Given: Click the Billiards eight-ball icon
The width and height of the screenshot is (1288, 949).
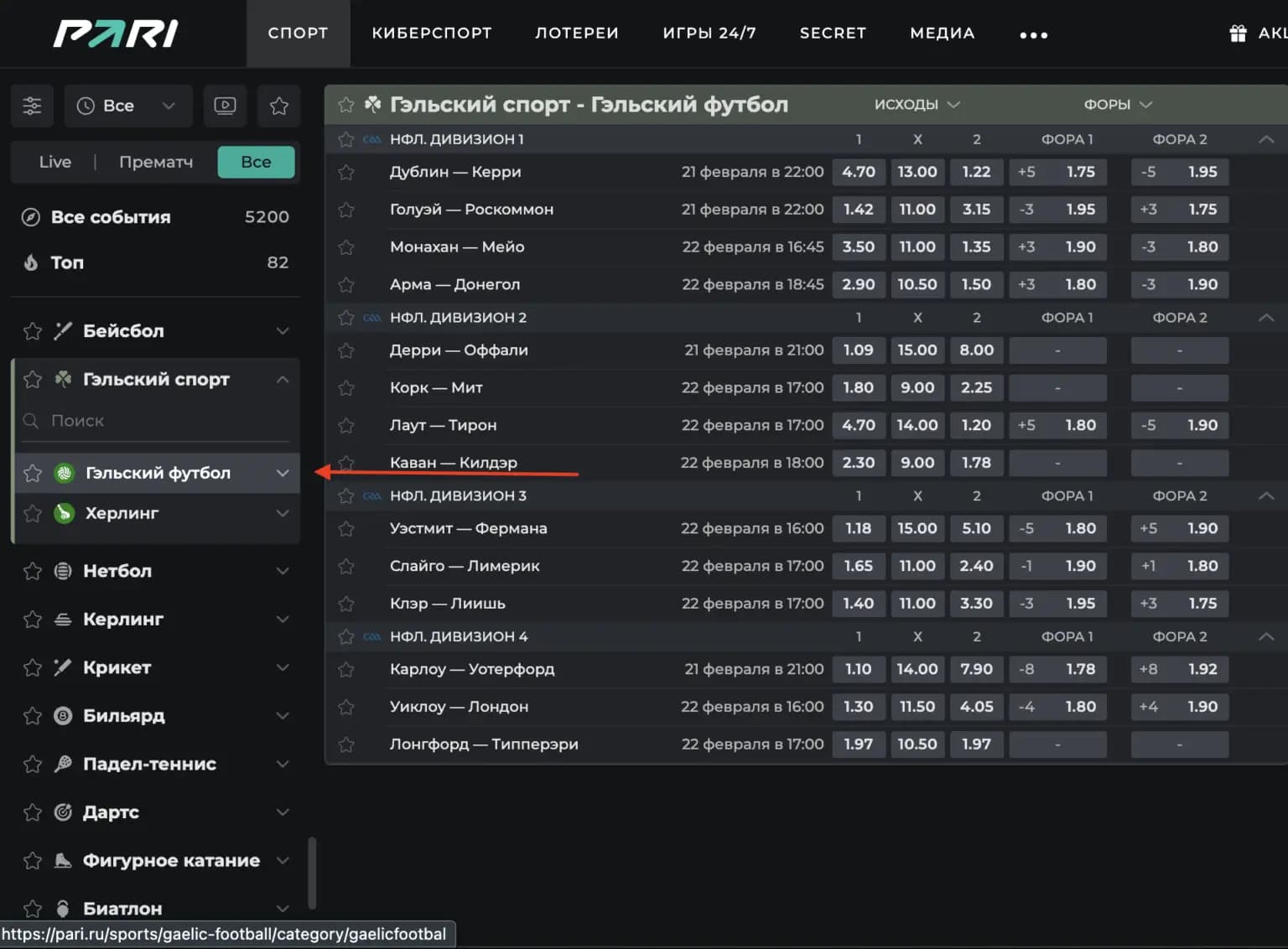Looking at the screenshot, I should [x=63, y=716].
